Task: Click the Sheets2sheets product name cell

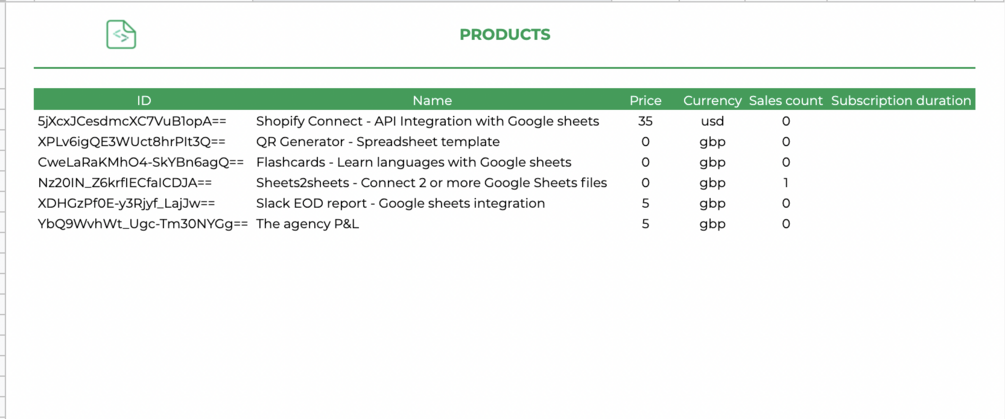Action: tap(431, 183)
